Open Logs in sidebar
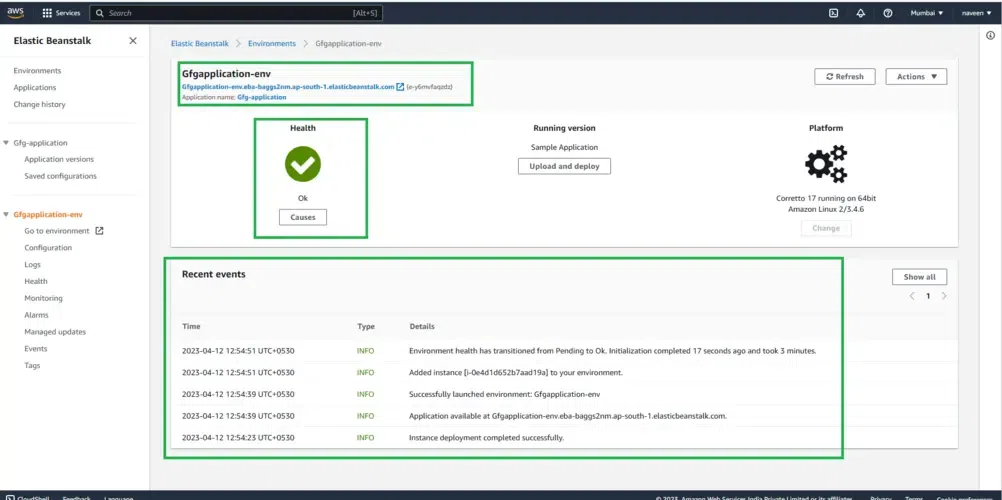Screen dimensions: 1002x500 (33, 265)
